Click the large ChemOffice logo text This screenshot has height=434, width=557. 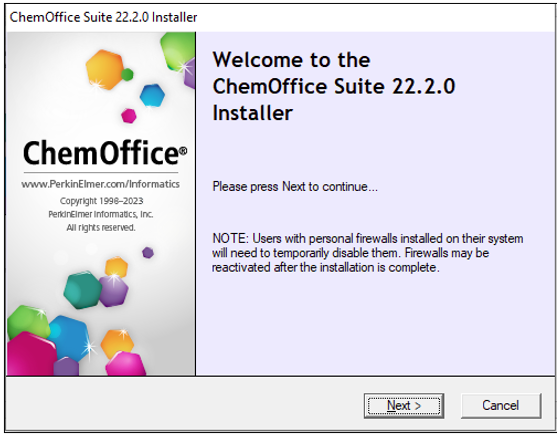click(101, 152)
